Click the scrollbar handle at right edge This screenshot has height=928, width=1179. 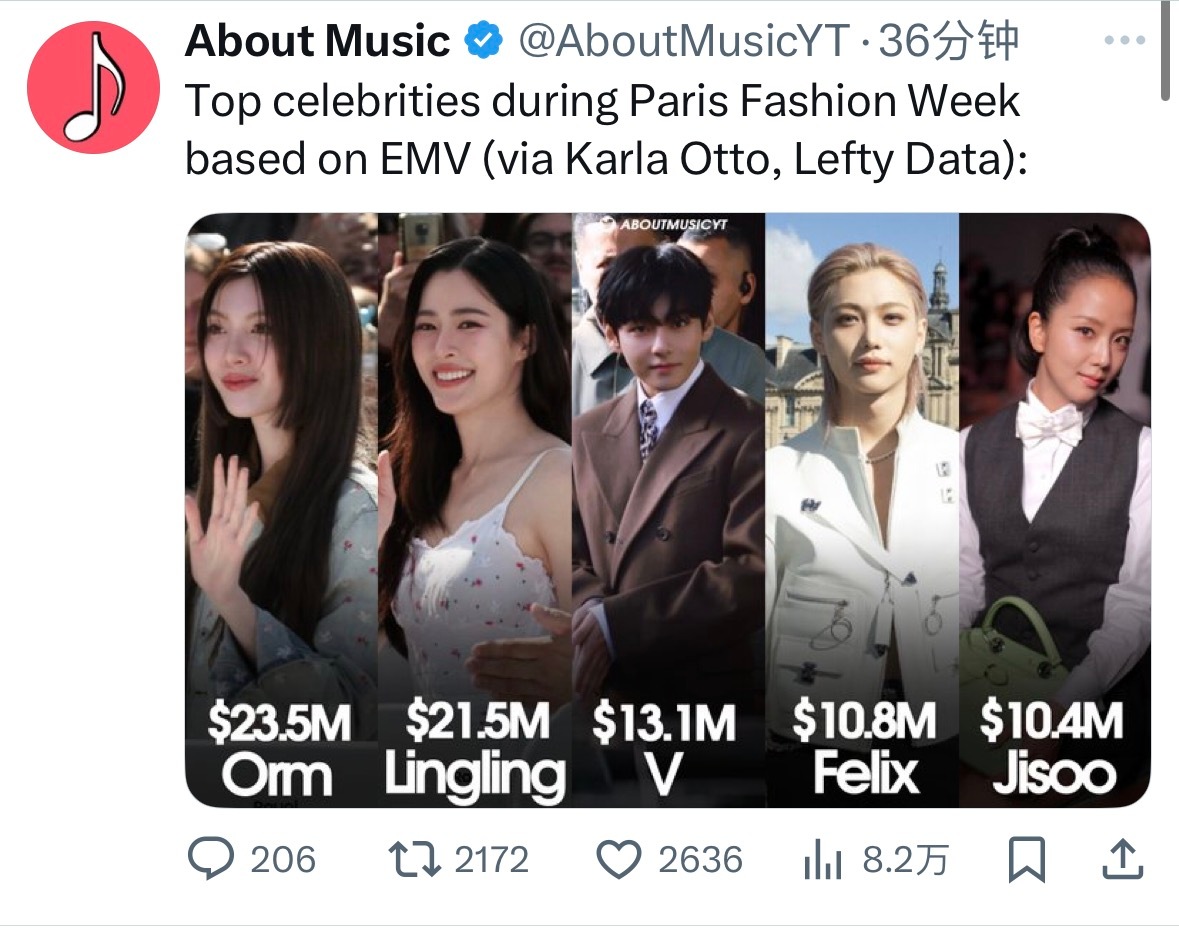pyautogui.click(x=1166, y=50)
